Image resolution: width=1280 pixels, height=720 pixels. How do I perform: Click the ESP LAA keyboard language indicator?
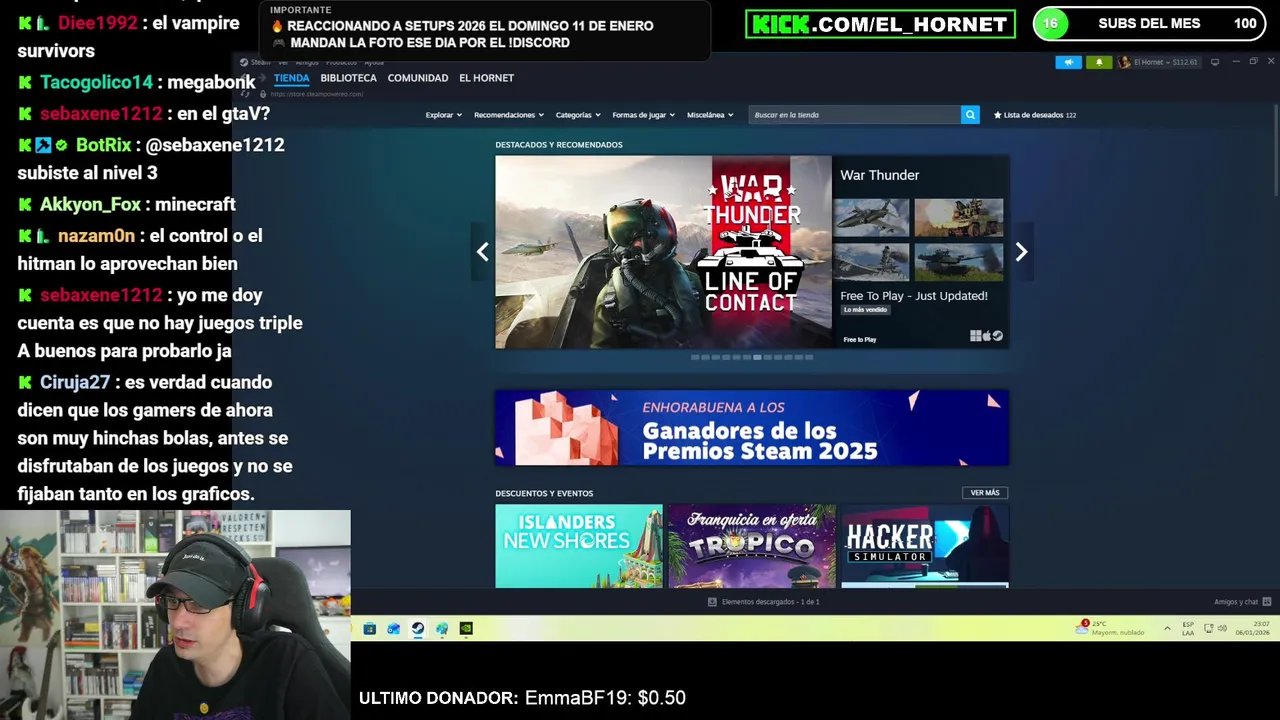tap(1188, 628)
